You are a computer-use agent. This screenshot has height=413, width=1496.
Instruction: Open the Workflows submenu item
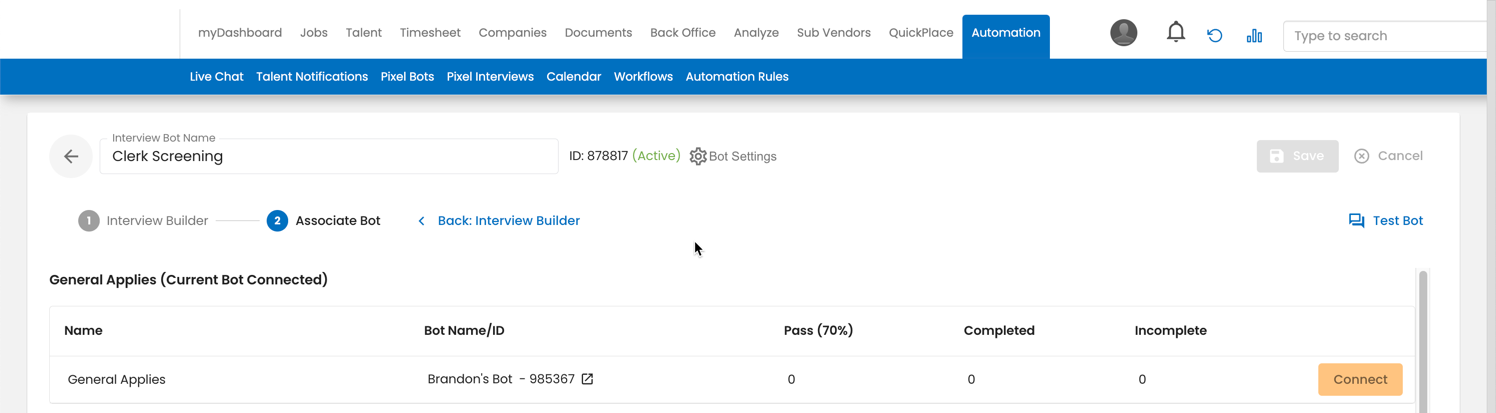(x=643, y=77)
